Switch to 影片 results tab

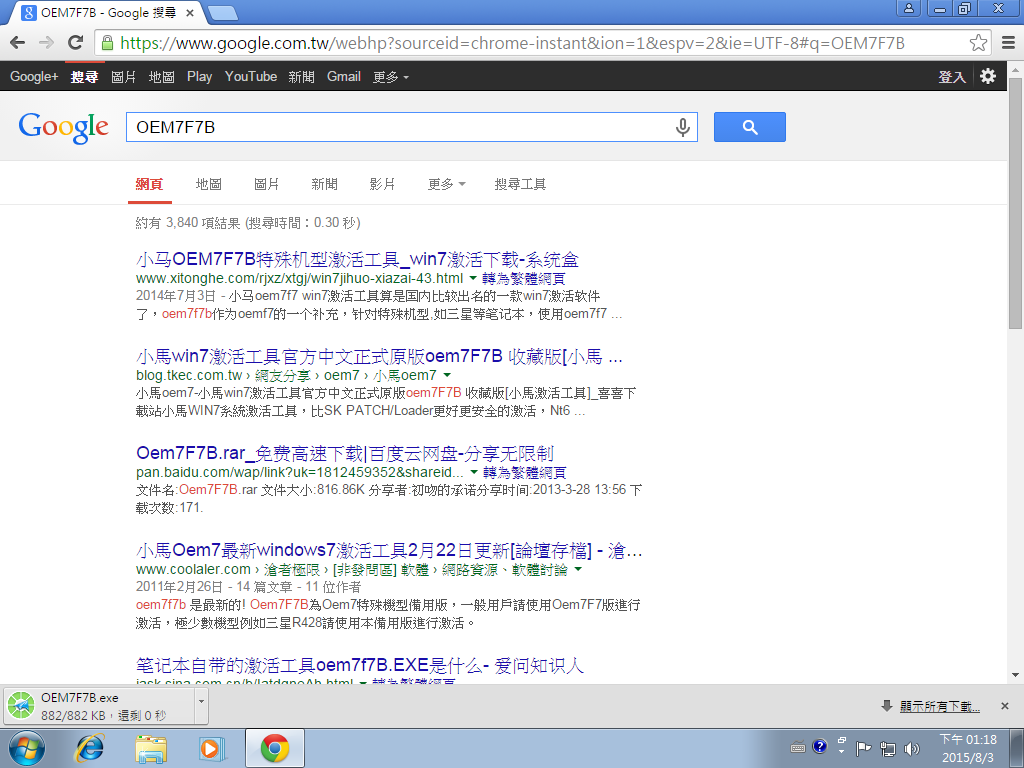[383, 184]
